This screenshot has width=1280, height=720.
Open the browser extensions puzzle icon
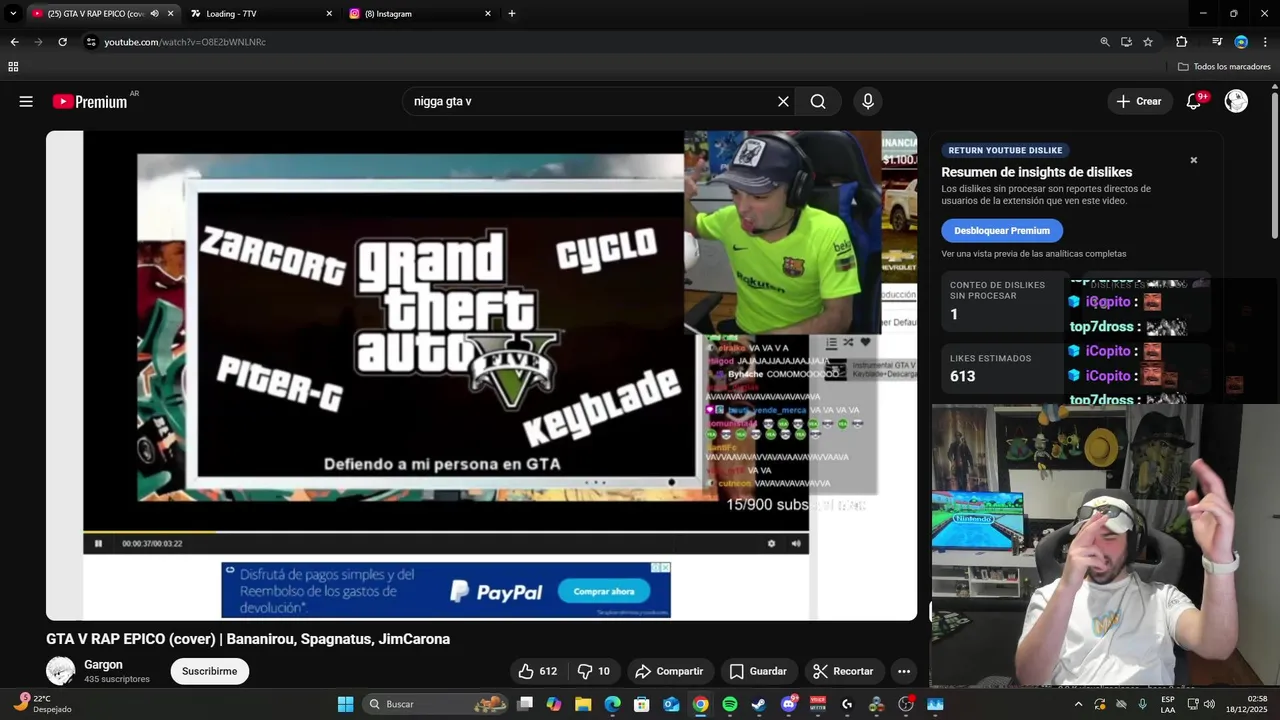[x=1182, y=42]
